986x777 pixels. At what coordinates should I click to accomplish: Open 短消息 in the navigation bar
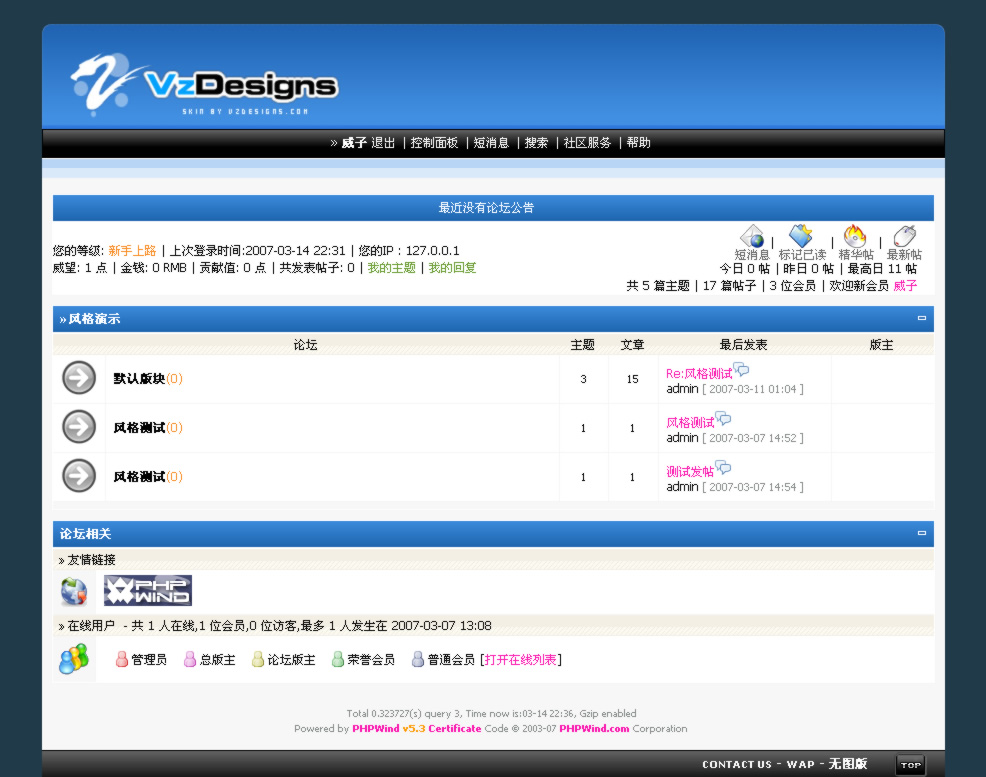pos(491,143)
